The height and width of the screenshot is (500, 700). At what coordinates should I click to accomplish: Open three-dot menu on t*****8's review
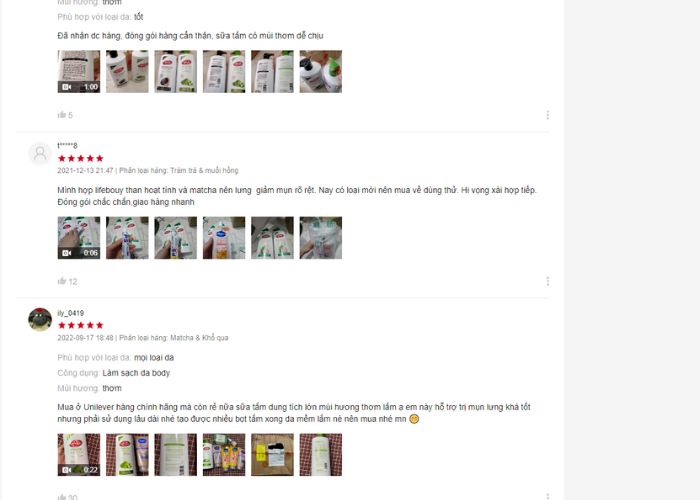547,281
